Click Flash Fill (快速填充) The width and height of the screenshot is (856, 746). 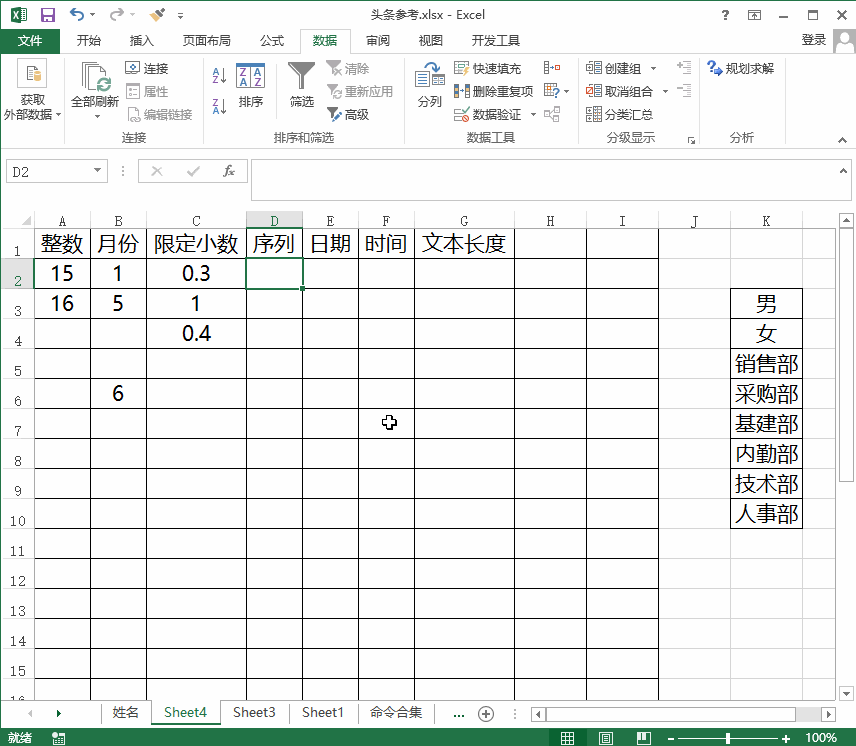pos(488,68)
